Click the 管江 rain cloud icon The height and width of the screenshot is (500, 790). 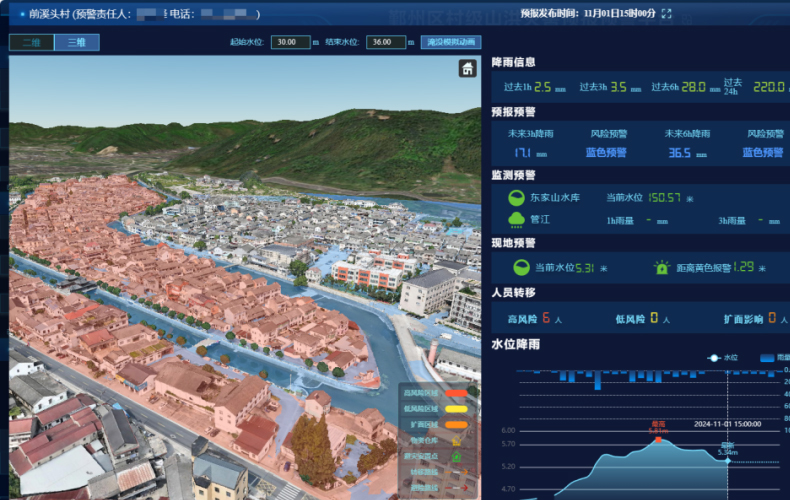click(x=517, y=219)
